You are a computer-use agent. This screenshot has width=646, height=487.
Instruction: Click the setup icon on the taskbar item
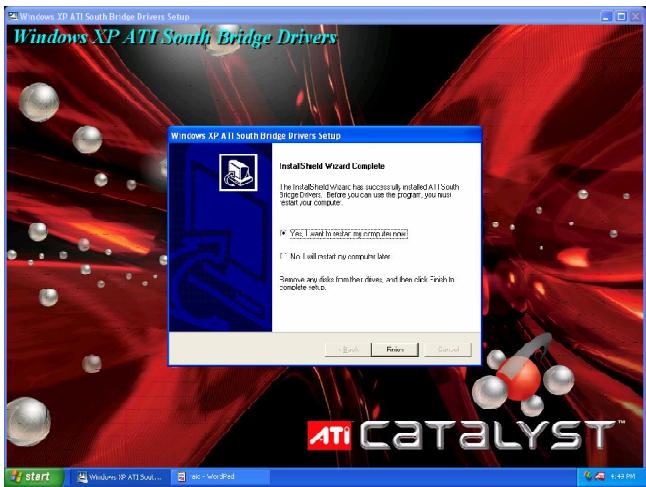(82, 477)
